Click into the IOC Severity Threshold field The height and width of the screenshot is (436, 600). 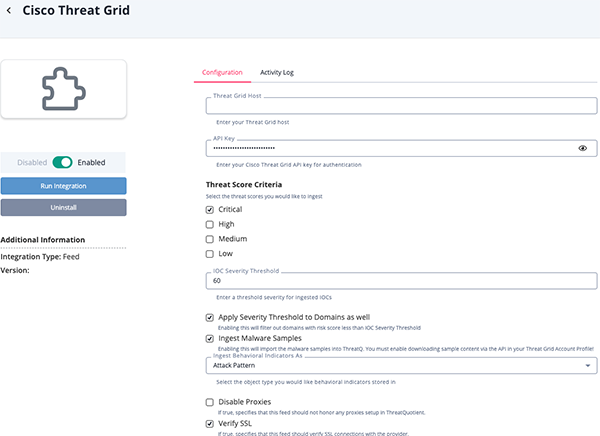[x=400, y=283]
